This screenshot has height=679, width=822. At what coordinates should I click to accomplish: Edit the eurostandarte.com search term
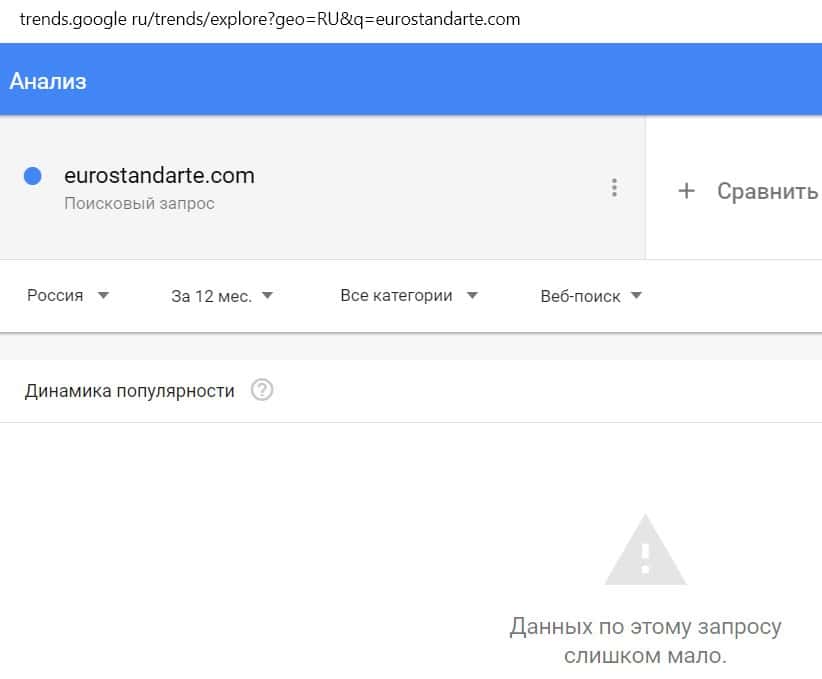coord(159,176)
